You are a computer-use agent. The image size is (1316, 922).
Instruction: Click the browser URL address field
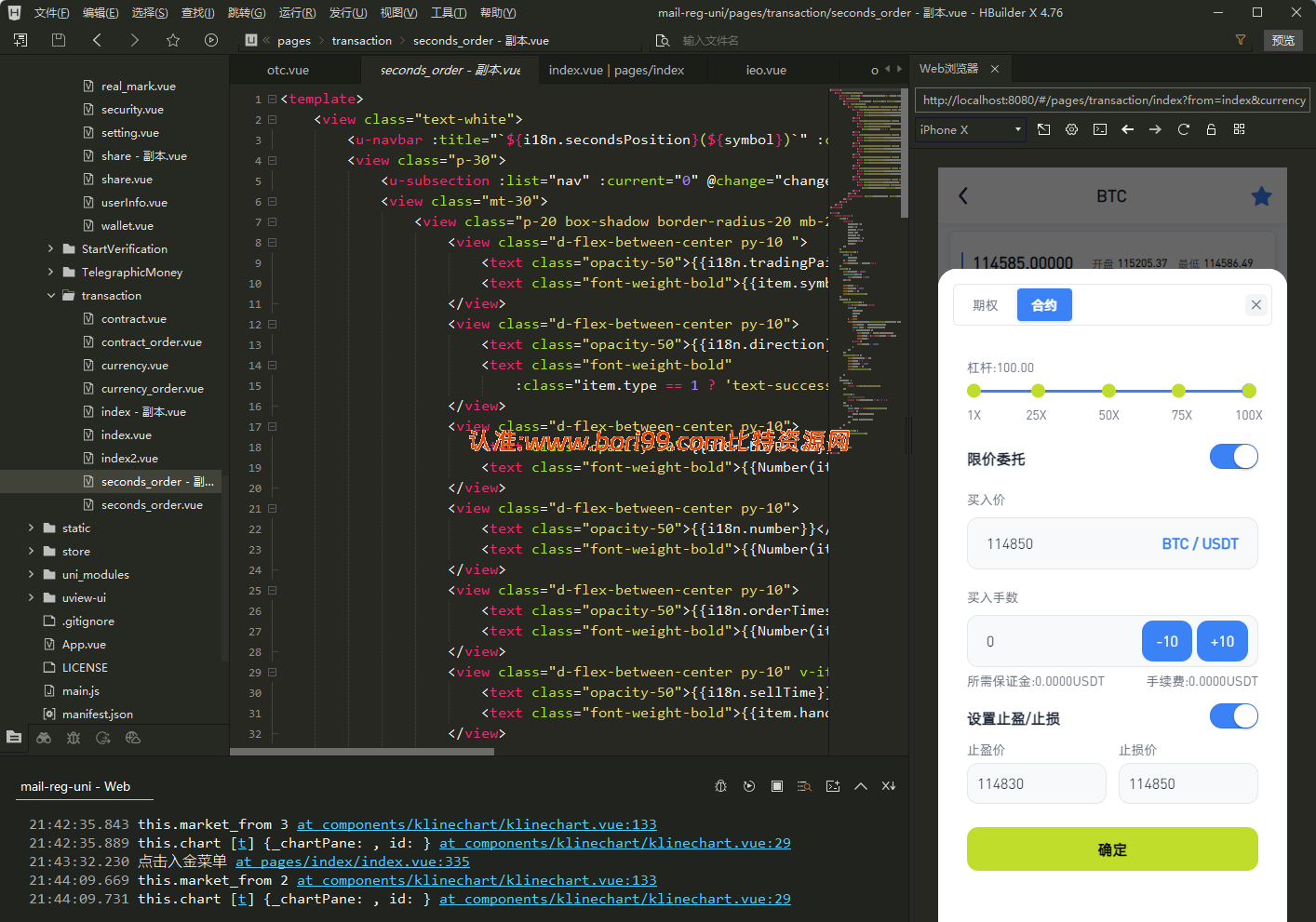coord(1113,100)
